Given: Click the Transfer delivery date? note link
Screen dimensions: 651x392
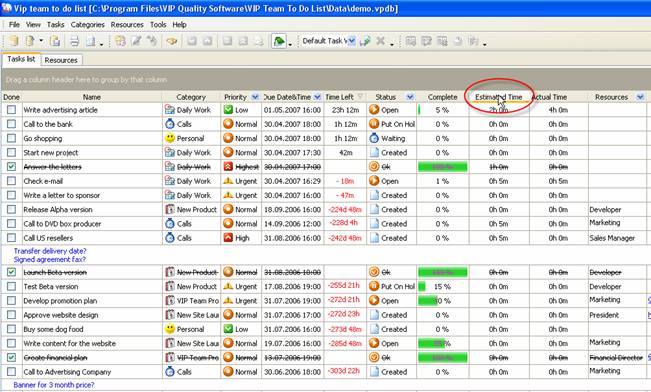Looking at the screenshot, I should [x=50, y=251].
